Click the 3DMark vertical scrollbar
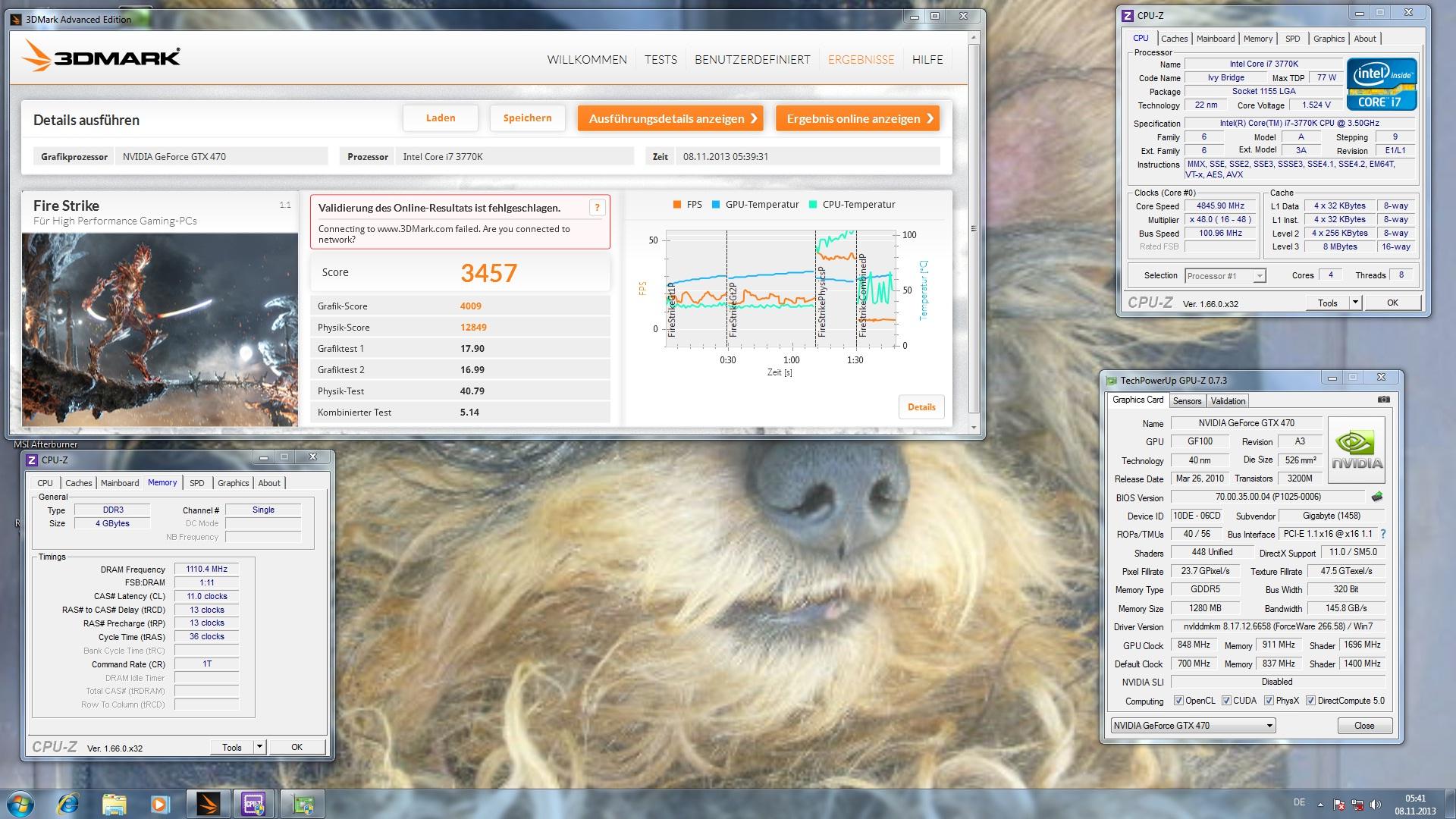 [x=974, y=227]
